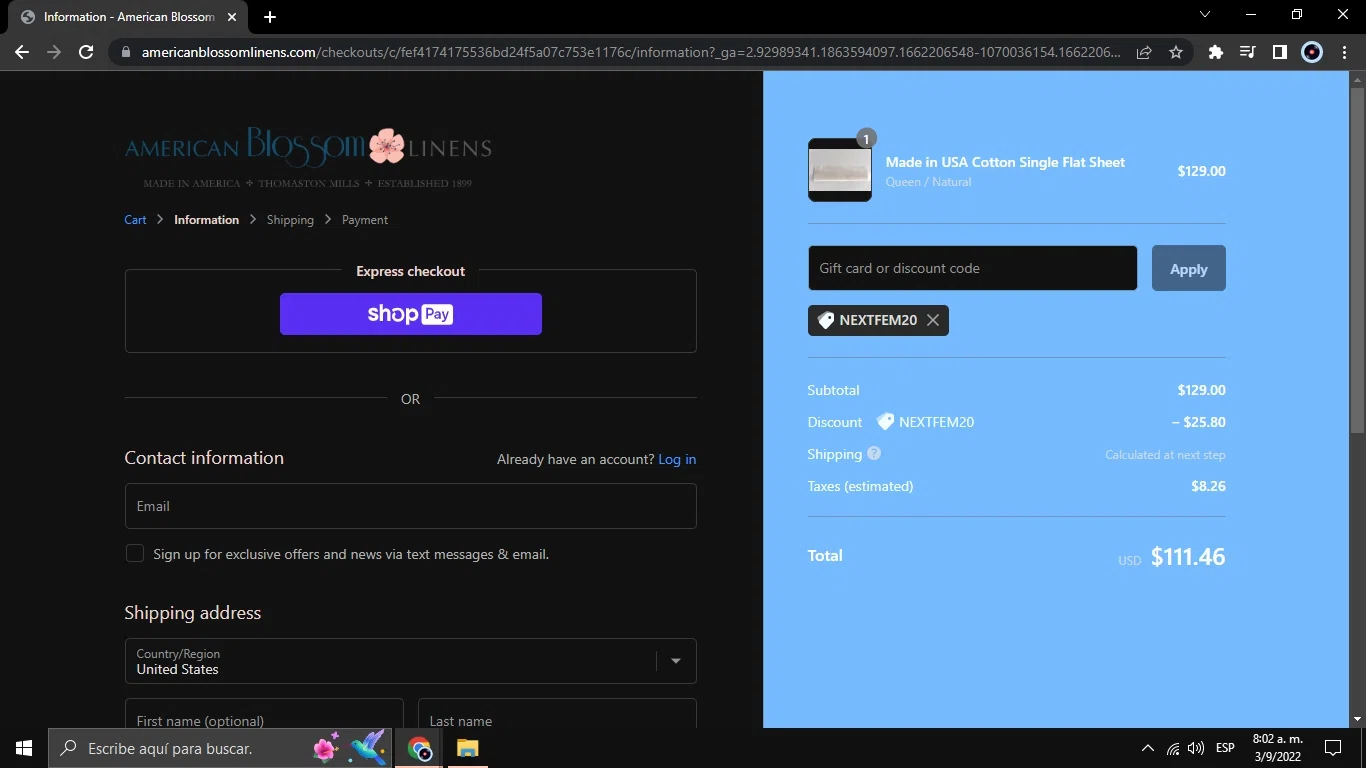Open the Chrome extensions puzzle icon
The image size is (1366, 768).
pyautogui.click(x=1216, y=52)
